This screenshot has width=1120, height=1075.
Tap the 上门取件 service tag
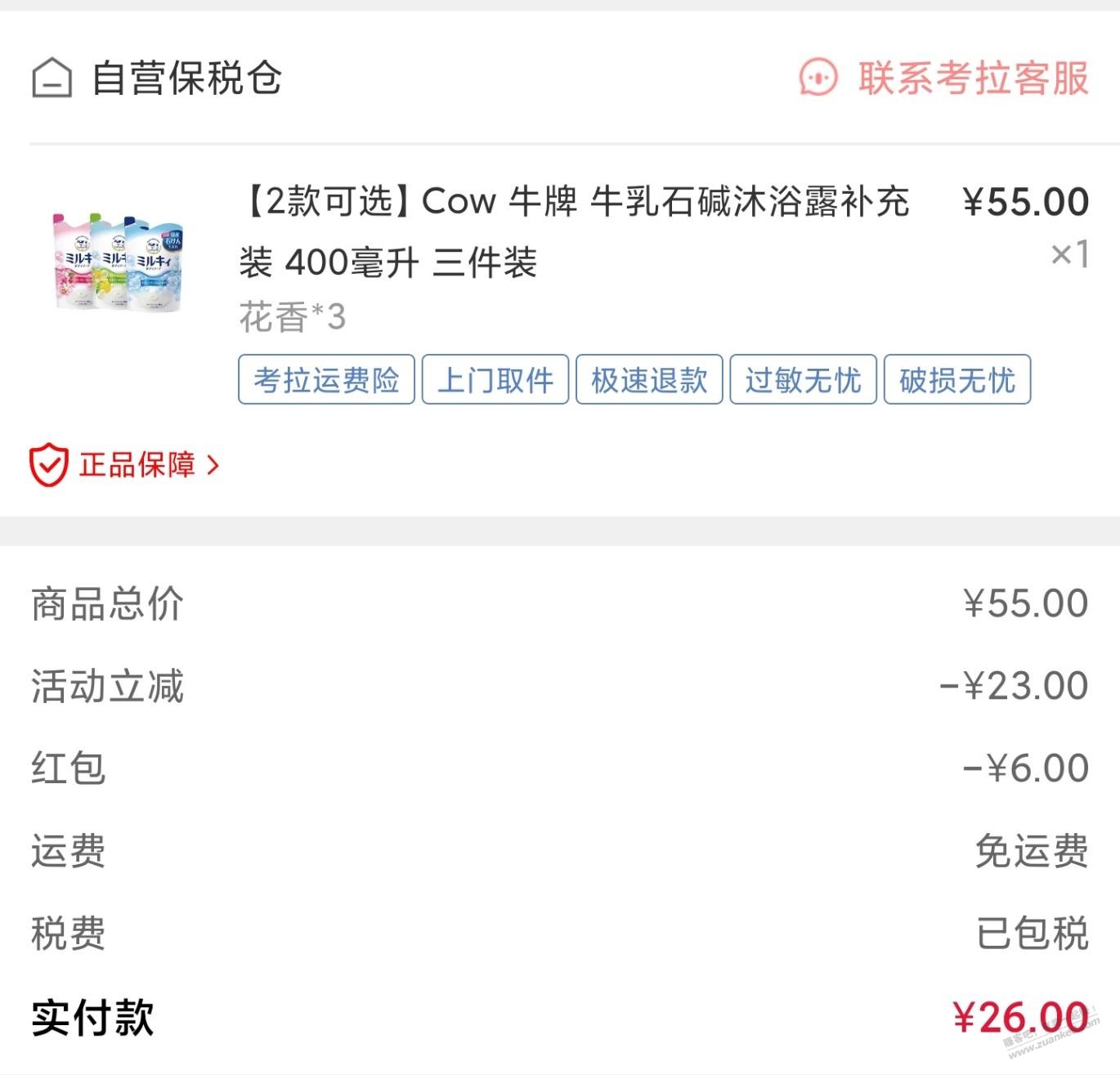(x=495, y=379)
